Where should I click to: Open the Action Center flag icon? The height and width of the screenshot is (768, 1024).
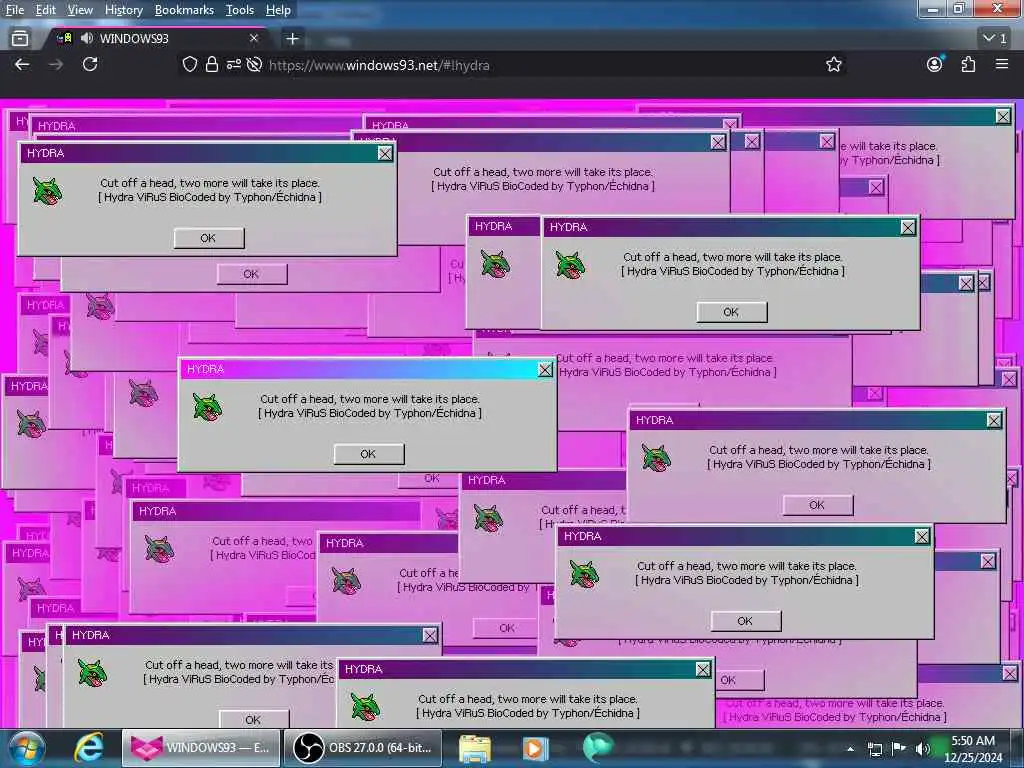(x=899, y=748)
